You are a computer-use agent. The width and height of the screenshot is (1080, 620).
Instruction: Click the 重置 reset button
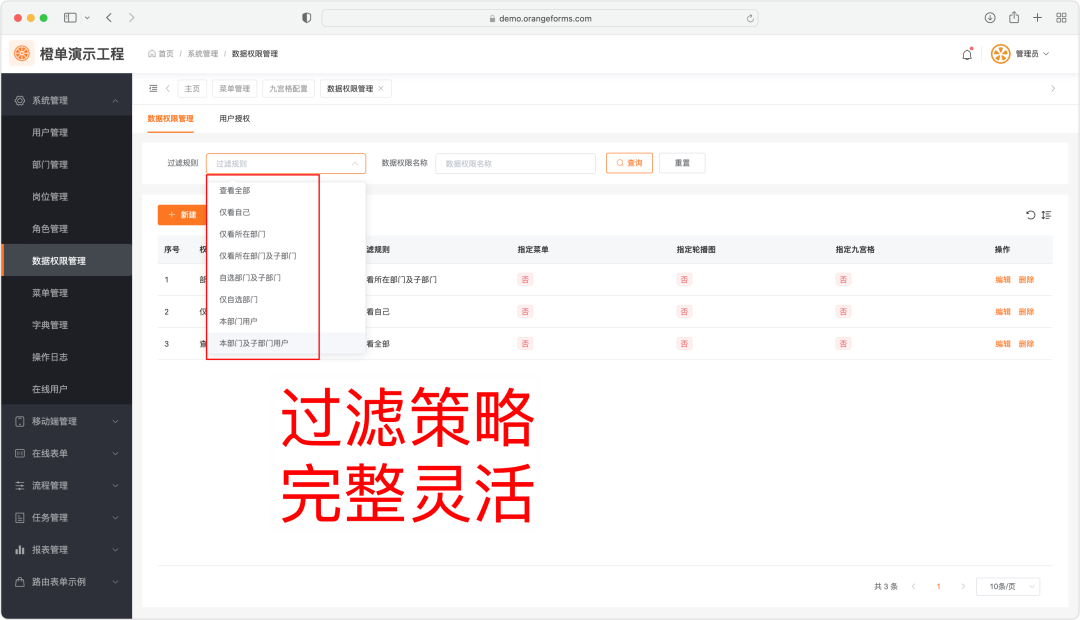[x=682, y=163]
